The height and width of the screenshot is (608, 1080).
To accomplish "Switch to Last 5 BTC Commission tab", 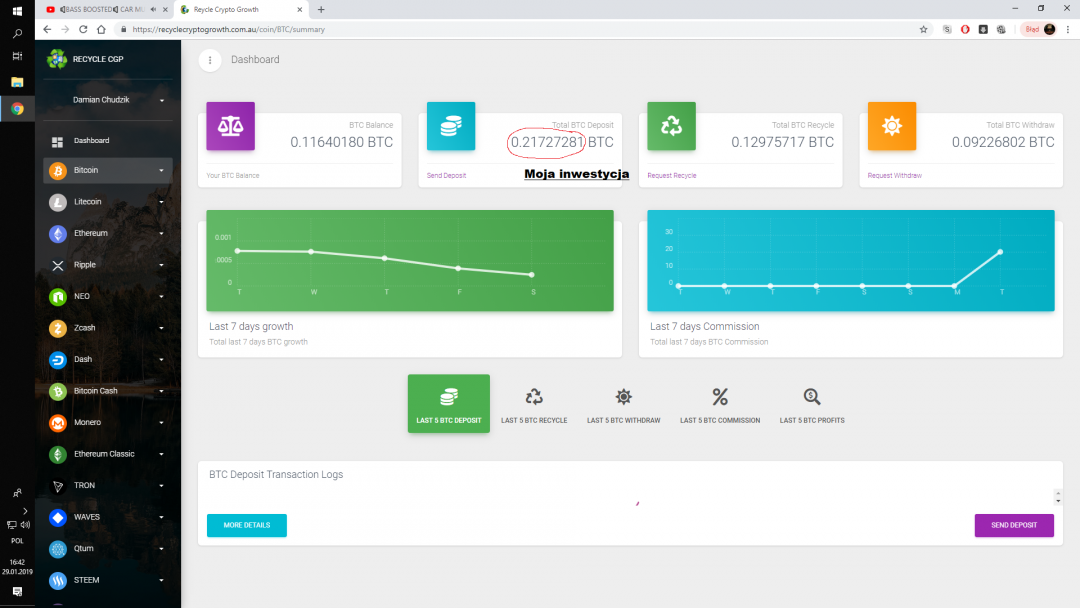I will tap(720, 405).
